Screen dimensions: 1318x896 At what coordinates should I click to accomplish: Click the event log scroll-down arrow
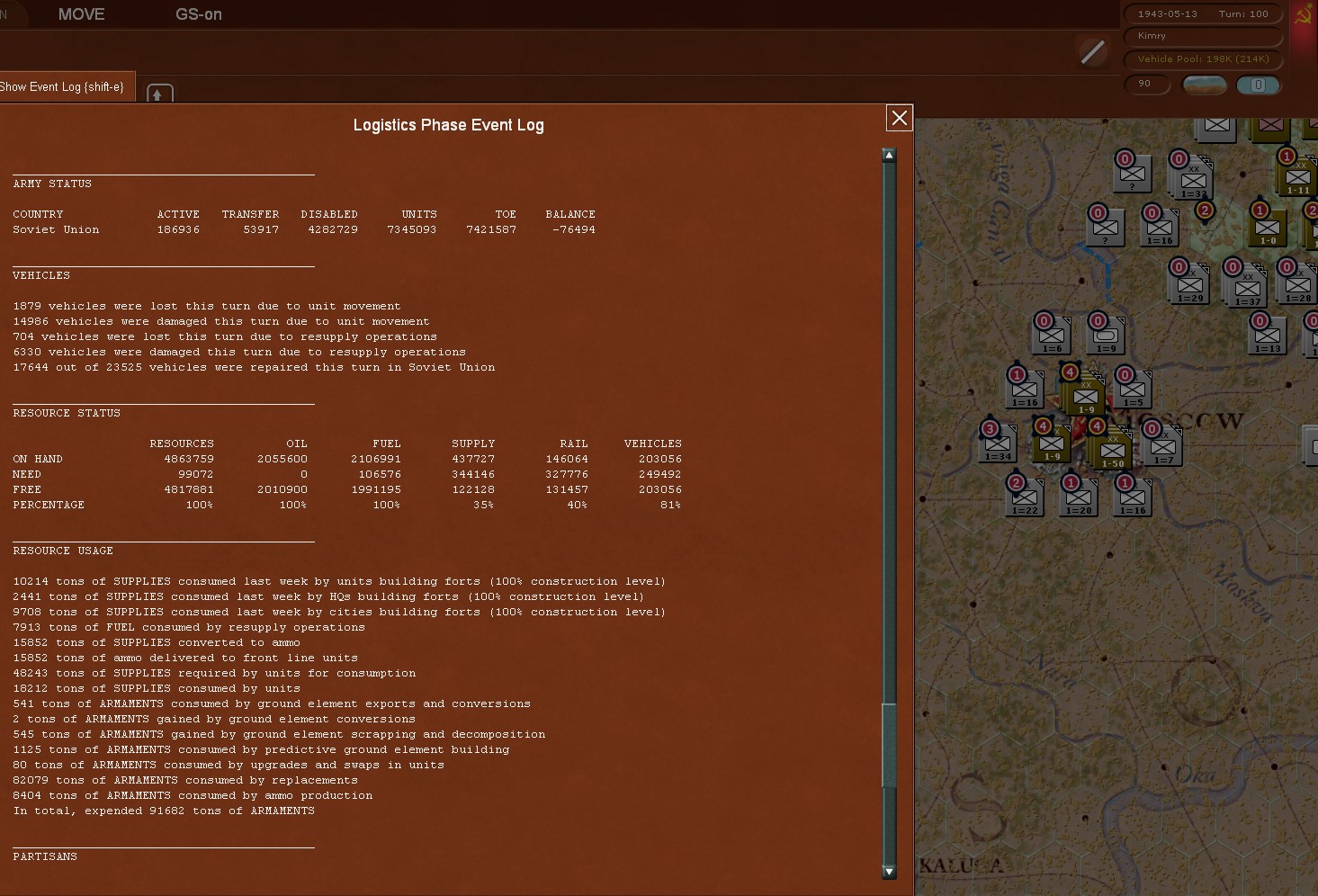point(889,871)
